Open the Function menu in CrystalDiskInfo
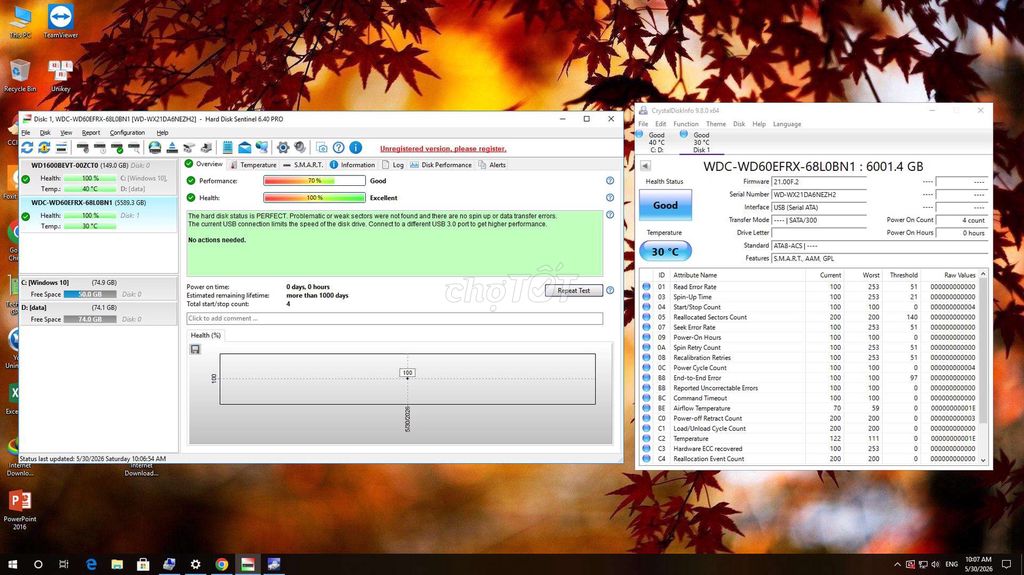Image resolution: width=1024 pixels, height=575 pixels. click(x=685, y=124)
